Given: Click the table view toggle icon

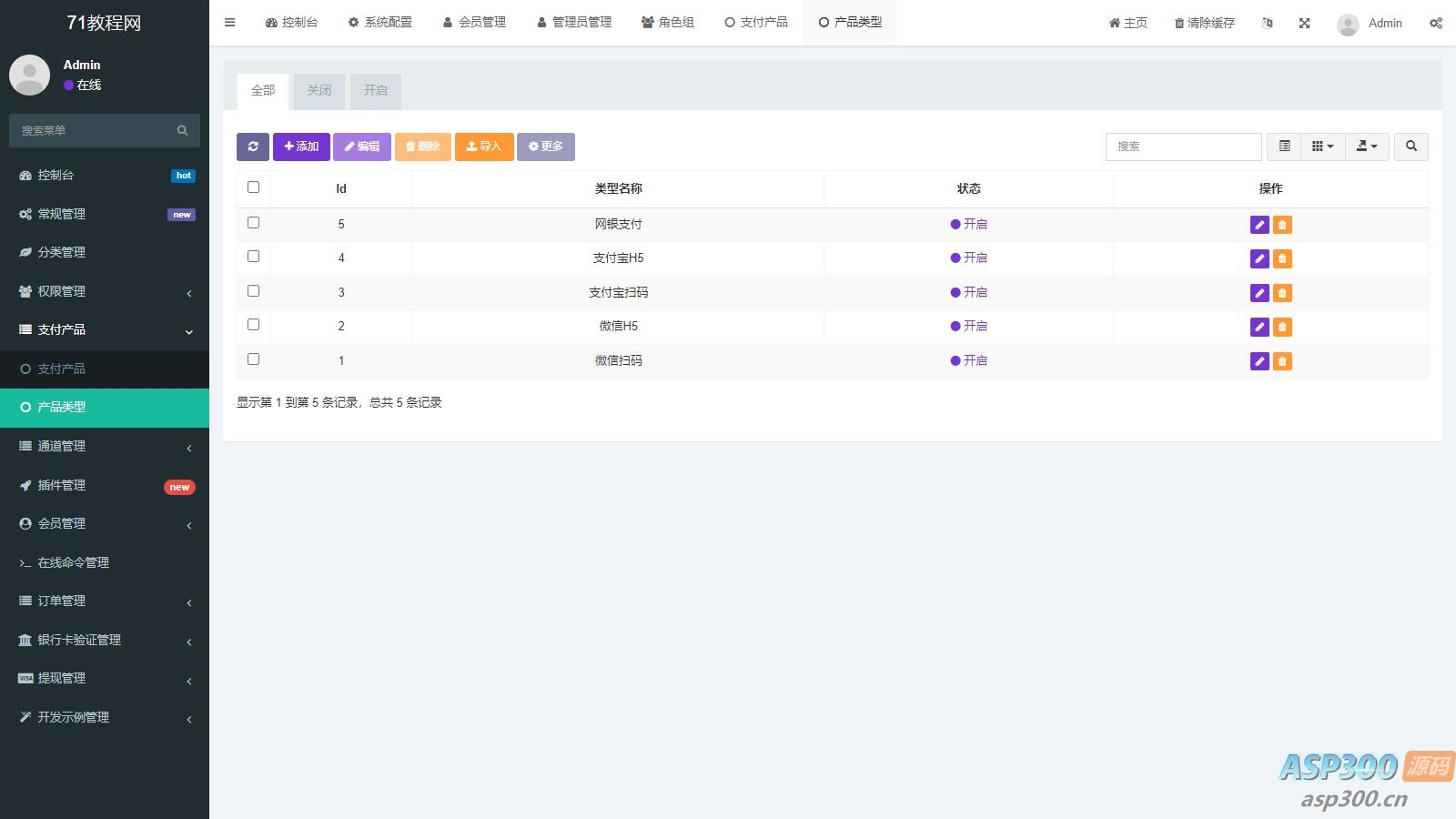Looking at the screenshot, I should [x=1284, y=147].
